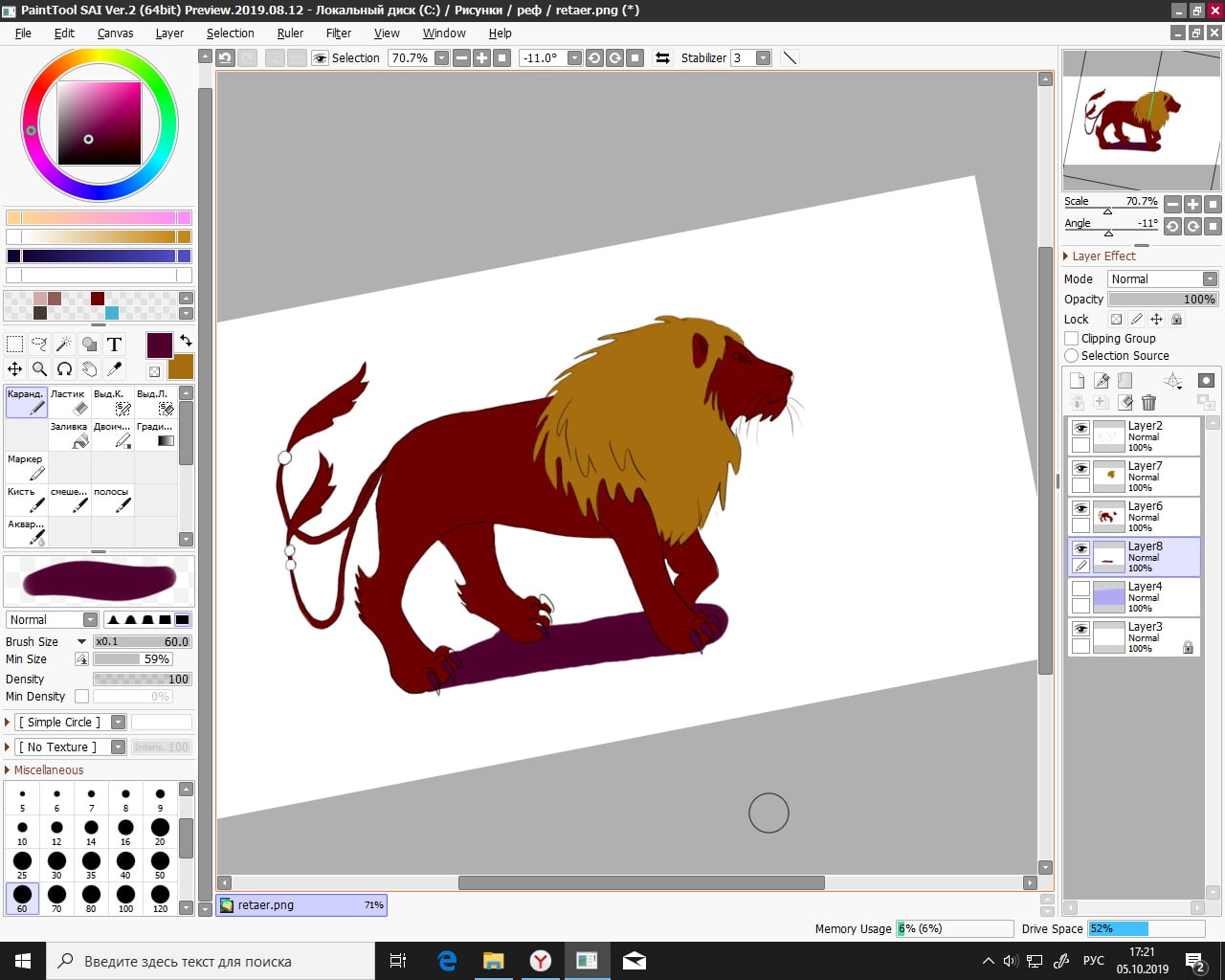Click the Text tool icon
Image resolution: width=1225 pixels, height=980 pixels.
[x=114, y=345]
